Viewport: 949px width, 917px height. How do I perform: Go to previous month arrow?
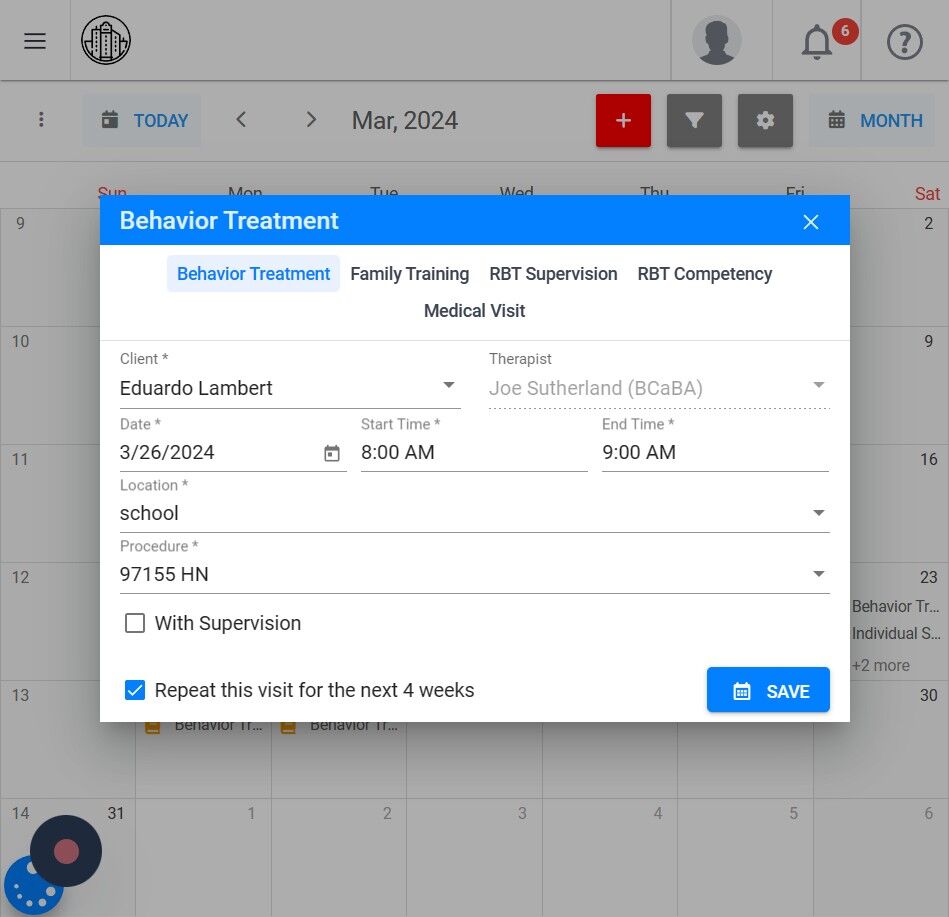pos(241,119)
